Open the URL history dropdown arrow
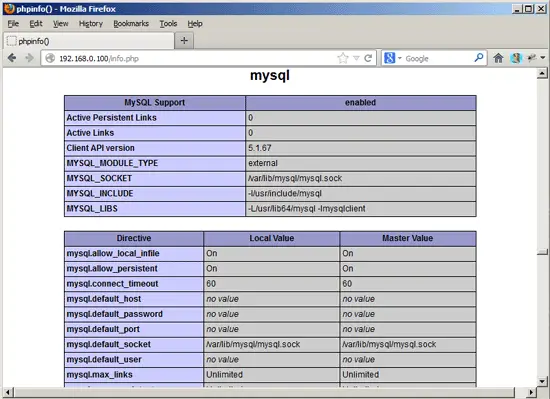 356,58
